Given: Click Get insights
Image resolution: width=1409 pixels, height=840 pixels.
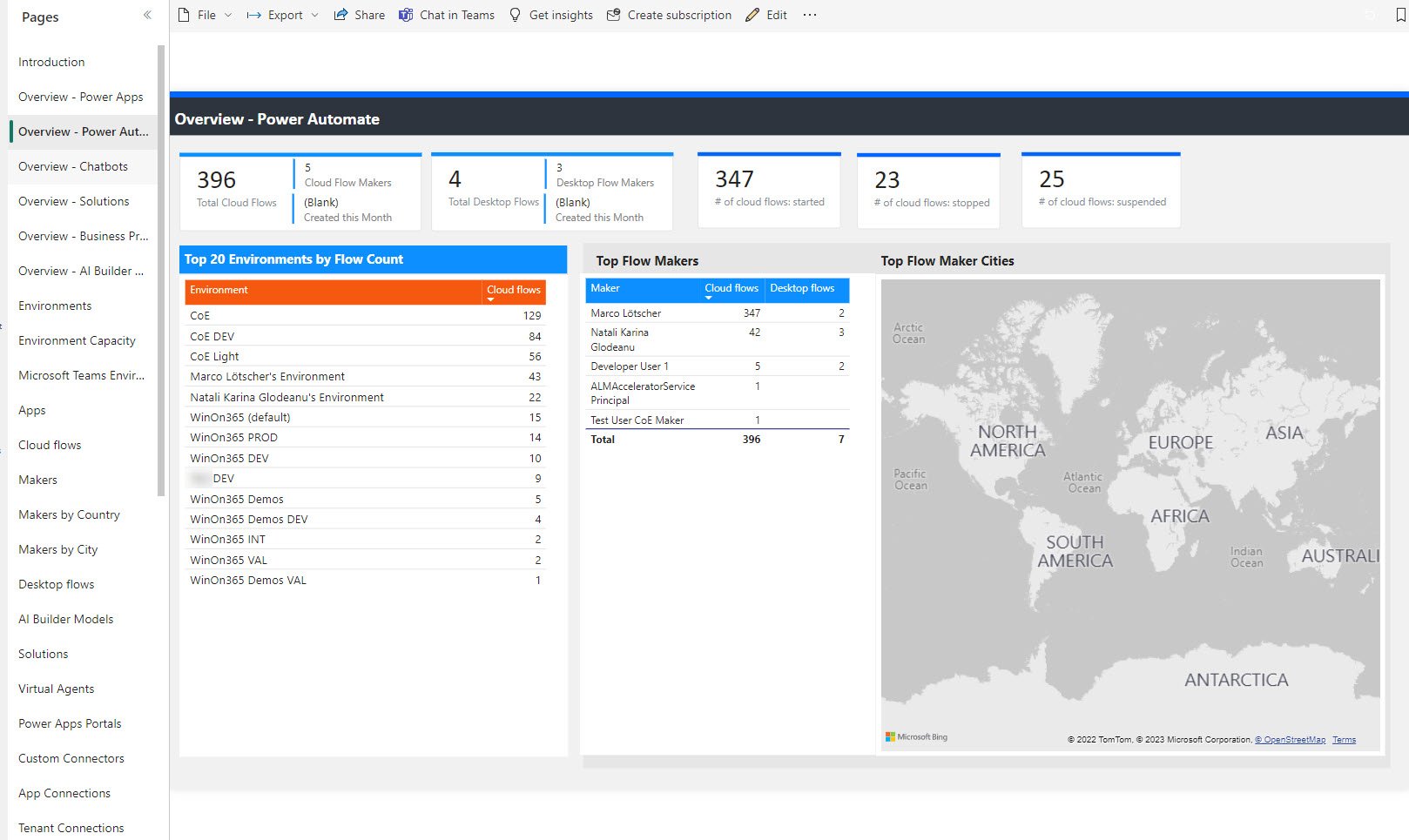Looking at the screenshot, I should [551, 15].
